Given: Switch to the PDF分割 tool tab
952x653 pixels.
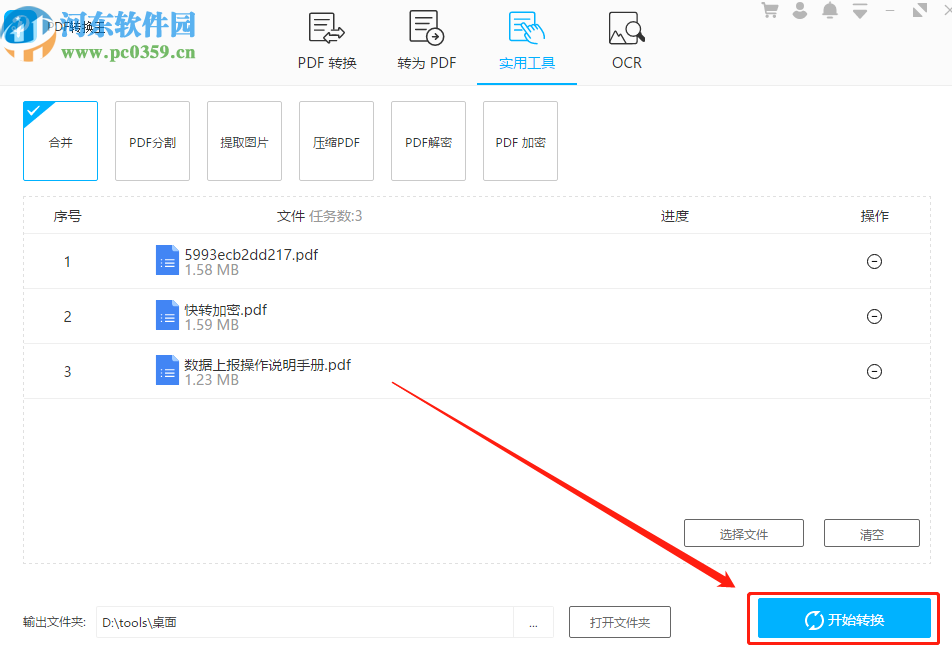Looking at the screenshot, I should click(152, 141).
